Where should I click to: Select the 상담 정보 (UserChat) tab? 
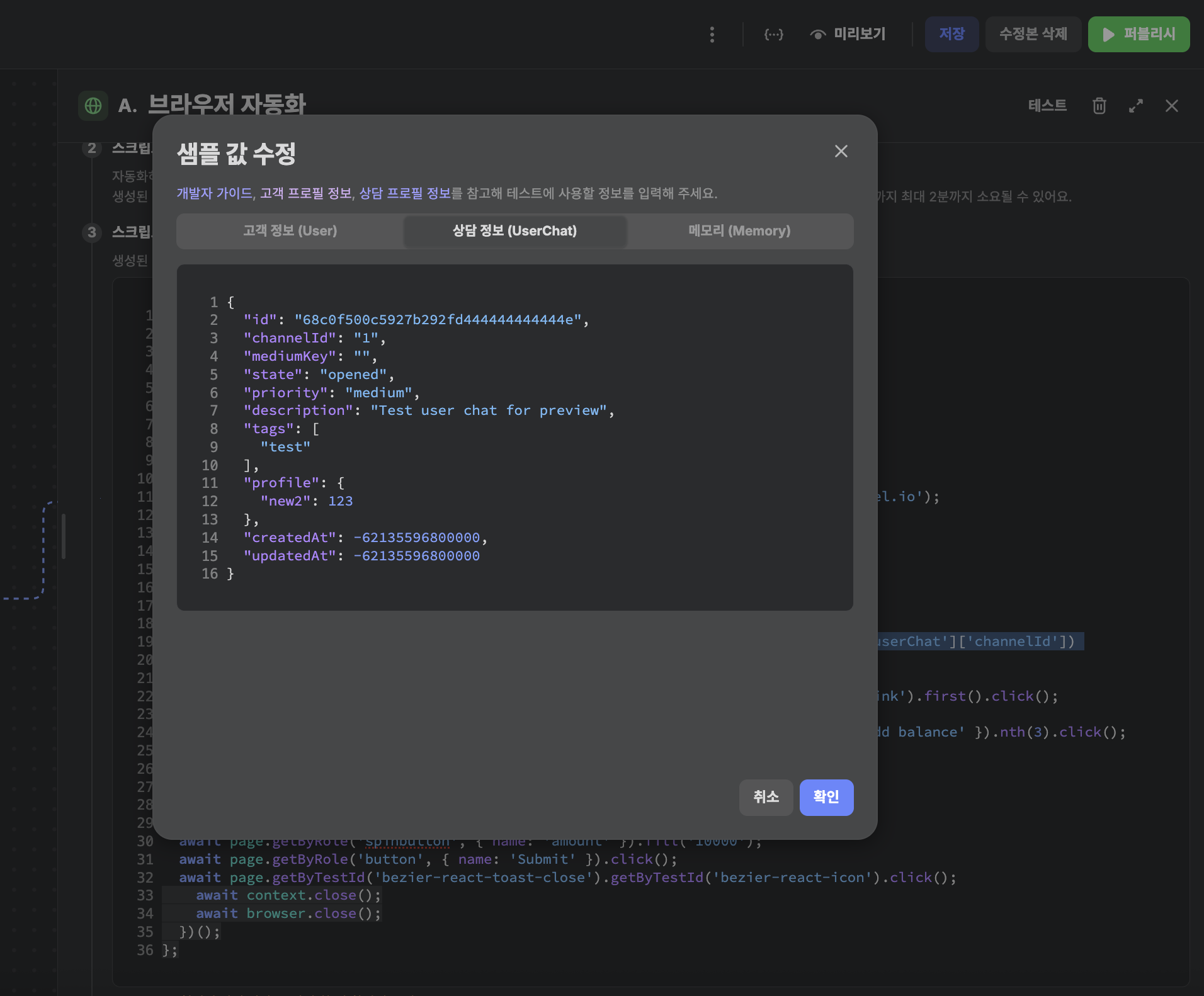514,231
